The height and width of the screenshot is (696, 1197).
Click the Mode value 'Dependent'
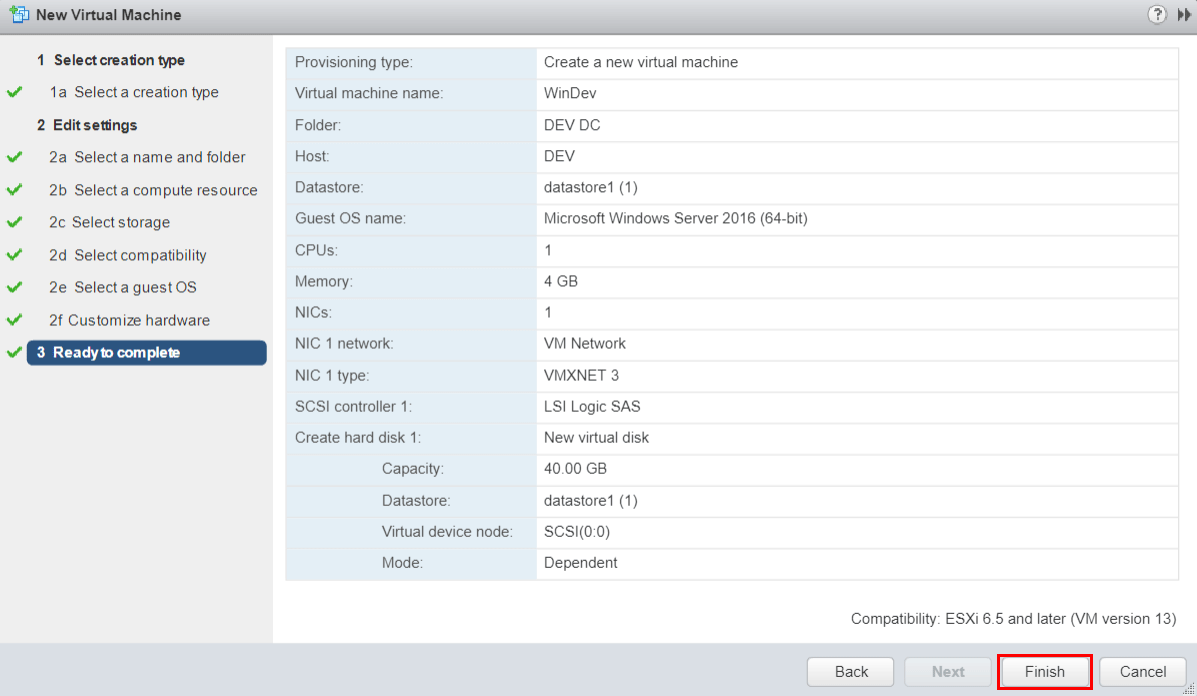click(580, 563)
